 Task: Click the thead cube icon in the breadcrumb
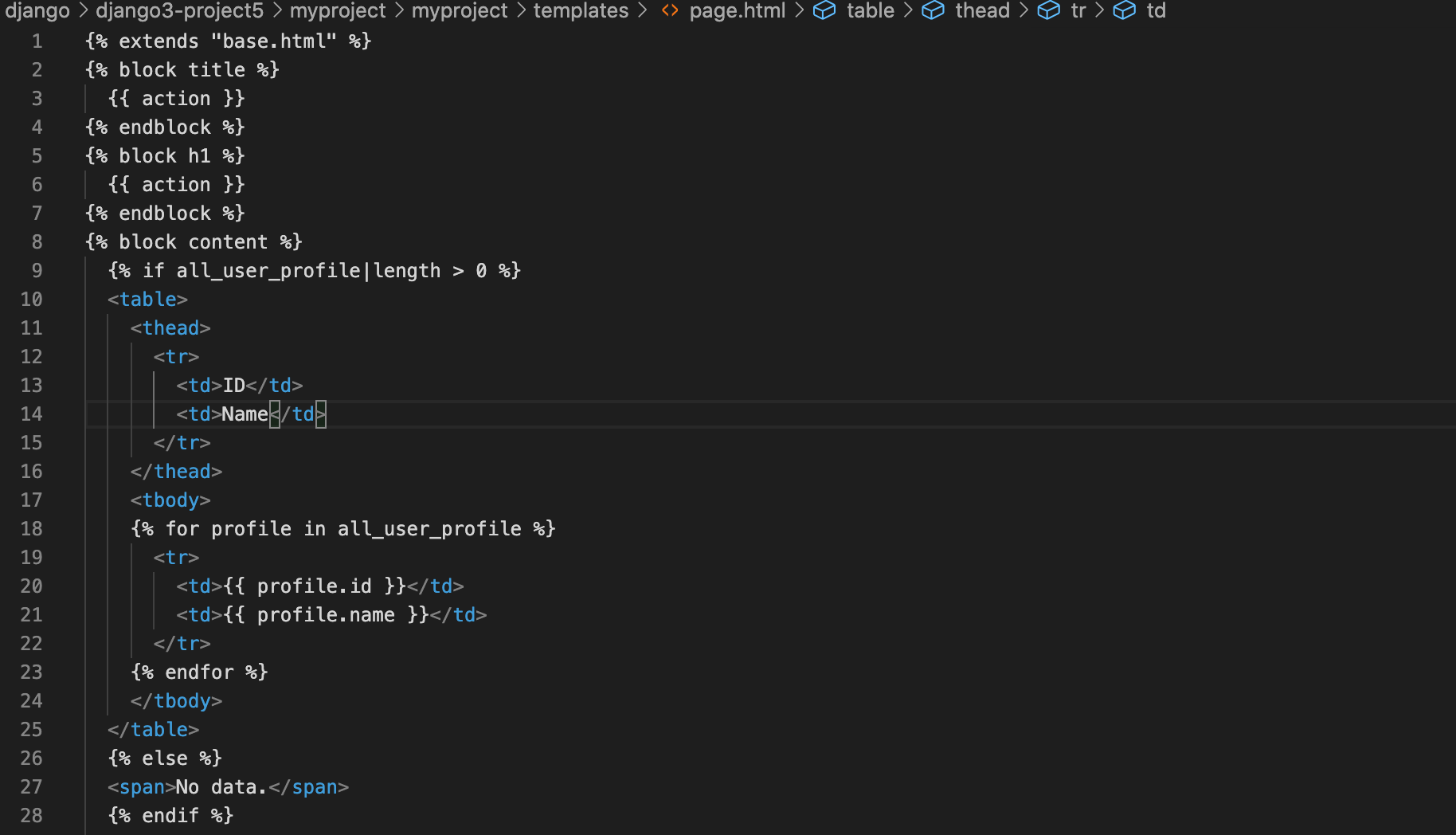(933, 11)
